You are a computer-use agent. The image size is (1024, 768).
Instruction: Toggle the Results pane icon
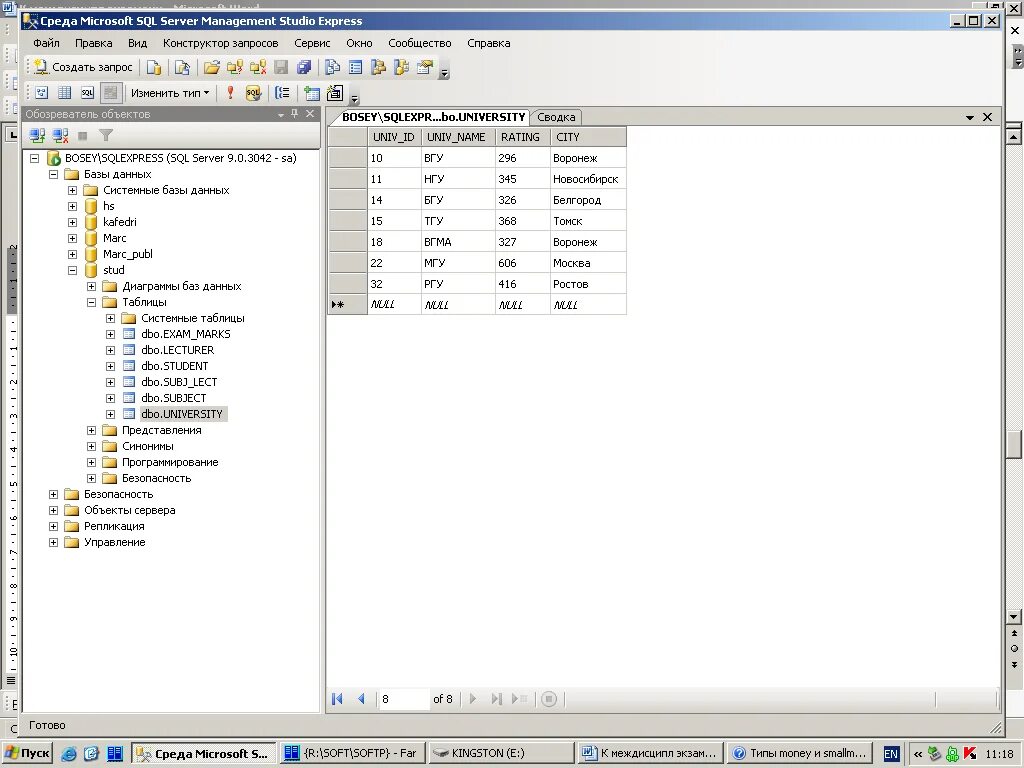(x=110, y=93)
